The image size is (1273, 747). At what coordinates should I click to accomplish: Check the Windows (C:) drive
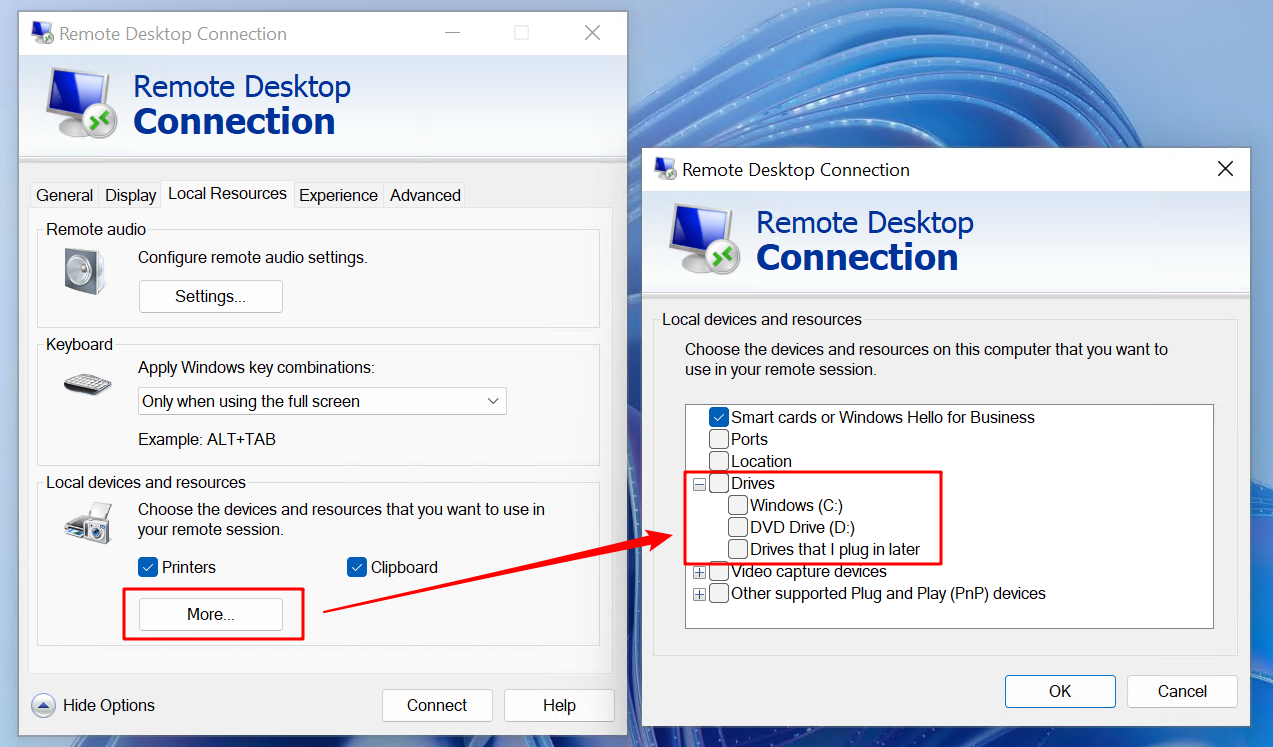[x=737, y=505]
